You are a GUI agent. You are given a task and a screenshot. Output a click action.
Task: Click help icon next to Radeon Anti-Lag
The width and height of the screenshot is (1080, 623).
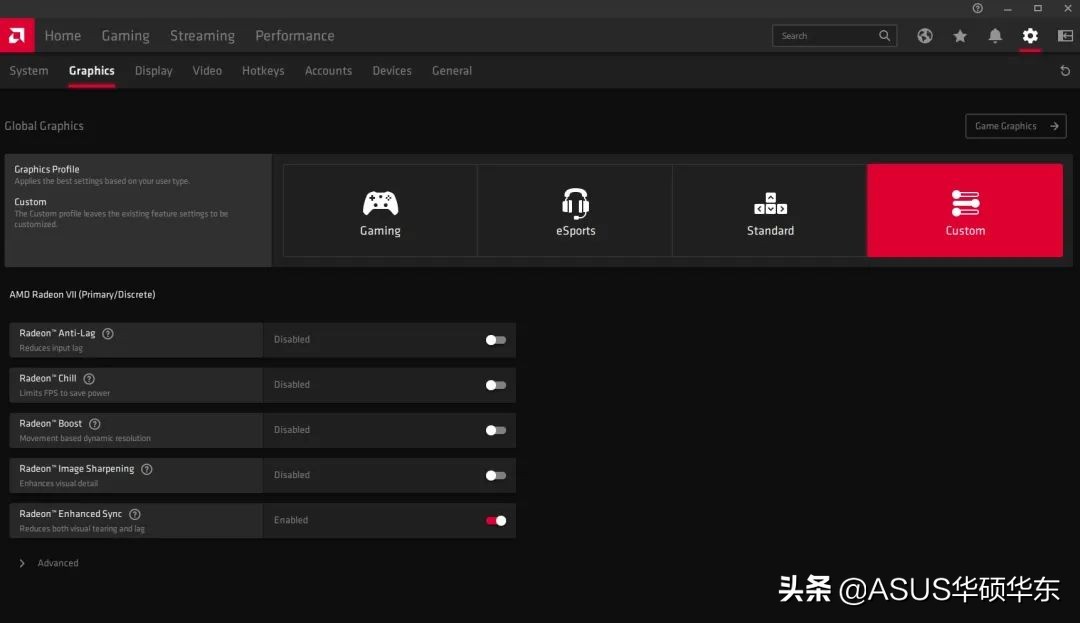(x=108, y=334)
